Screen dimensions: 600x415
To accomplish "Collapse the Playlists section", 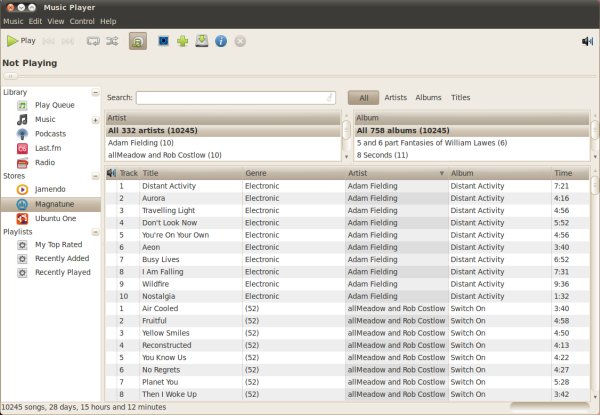I will click(x=96, y=231).
